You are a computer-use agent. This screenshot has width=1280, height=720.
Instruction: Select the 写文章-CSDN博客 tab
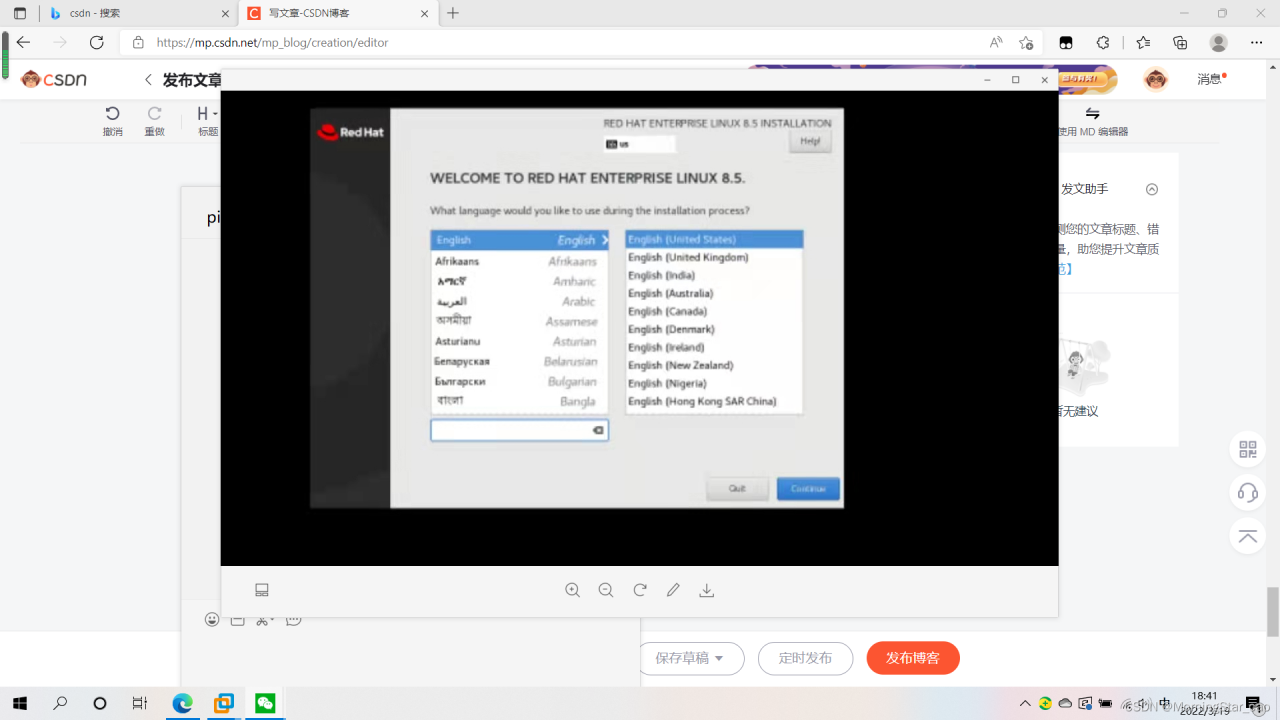click(339, 13)
